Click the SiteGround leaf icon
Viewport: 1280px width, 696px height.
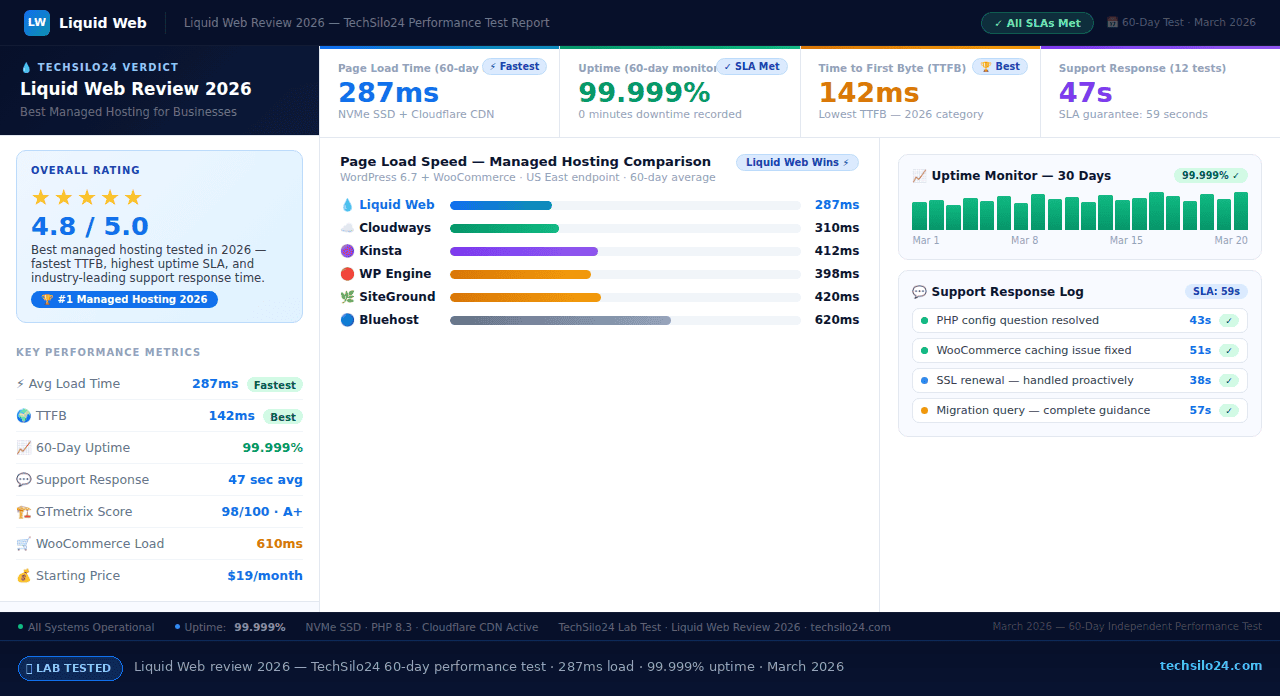[347, 297]
